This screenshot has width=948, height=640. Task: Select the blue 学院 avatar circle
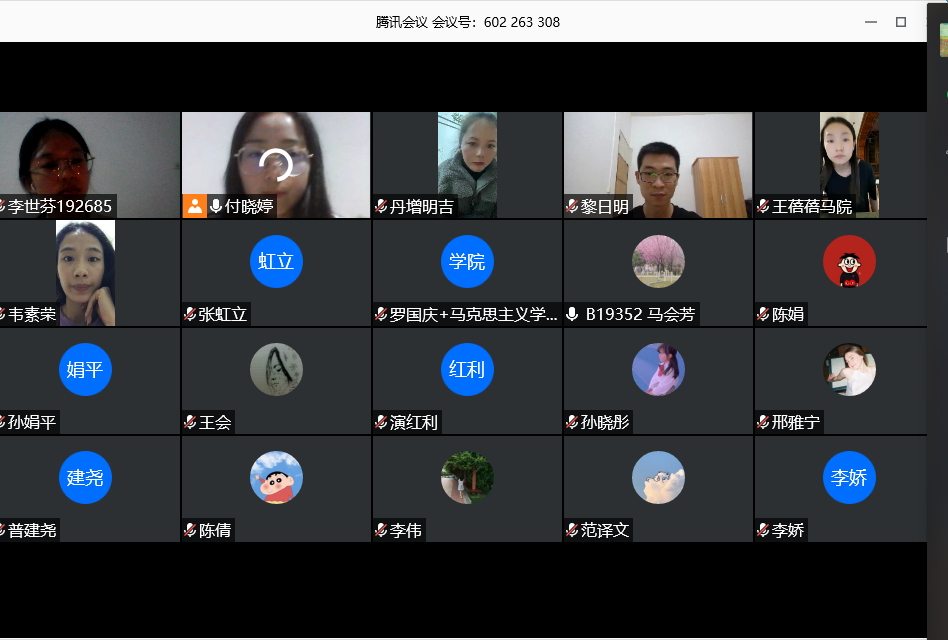(x=467, y=261)
